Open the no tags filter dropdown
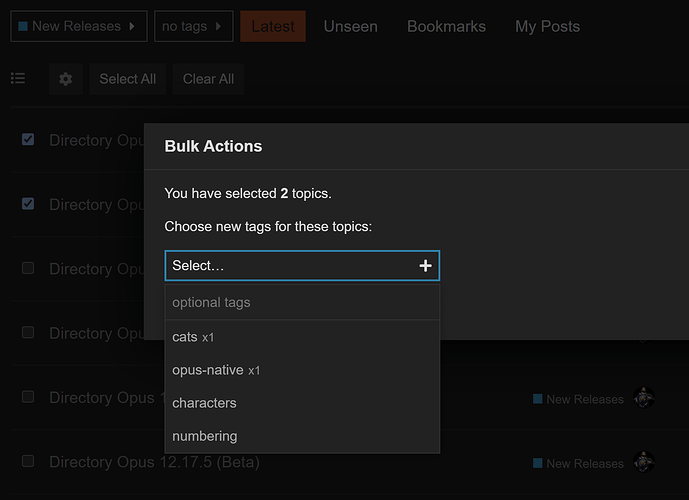 pos(193,26)
